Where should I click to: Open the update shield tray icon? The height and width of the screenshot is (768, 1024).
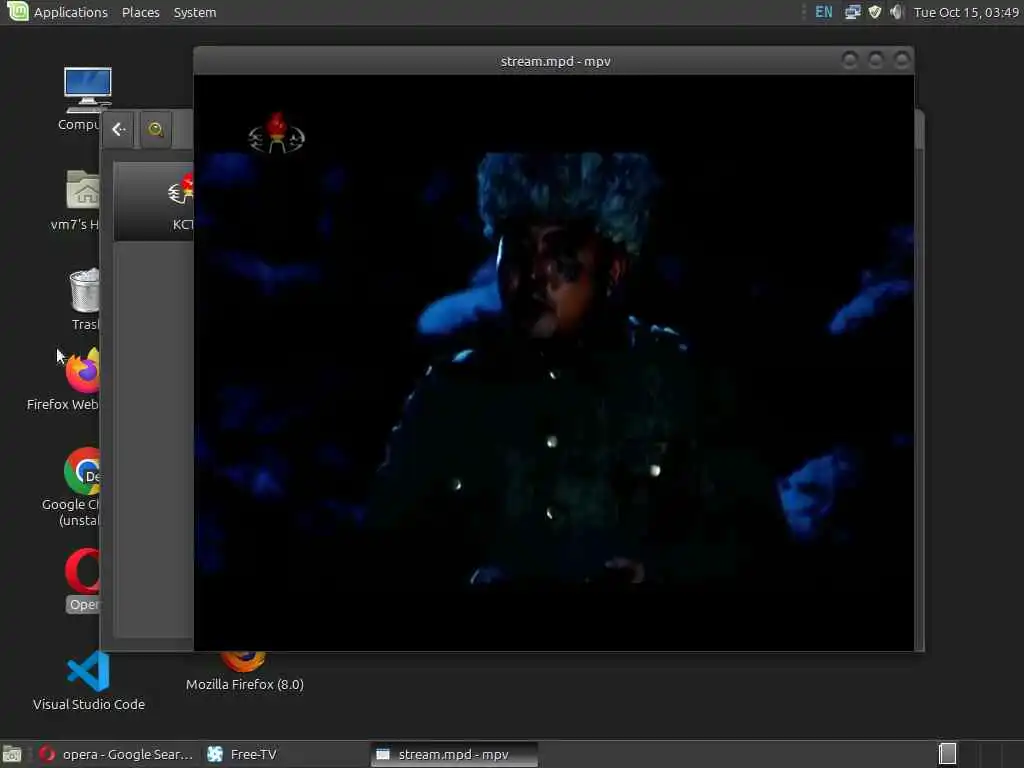pyautogui.click(x=874, y=12)
